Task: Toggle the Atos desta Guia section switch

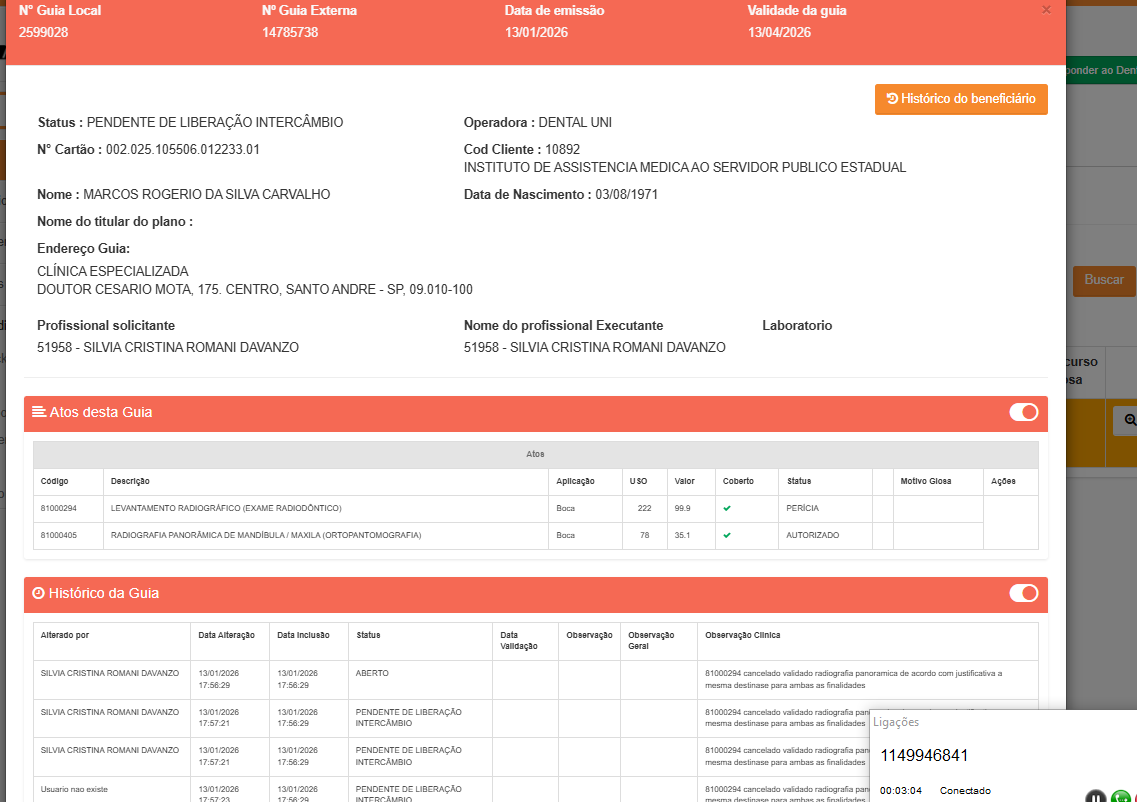Action: [1023, 412]
